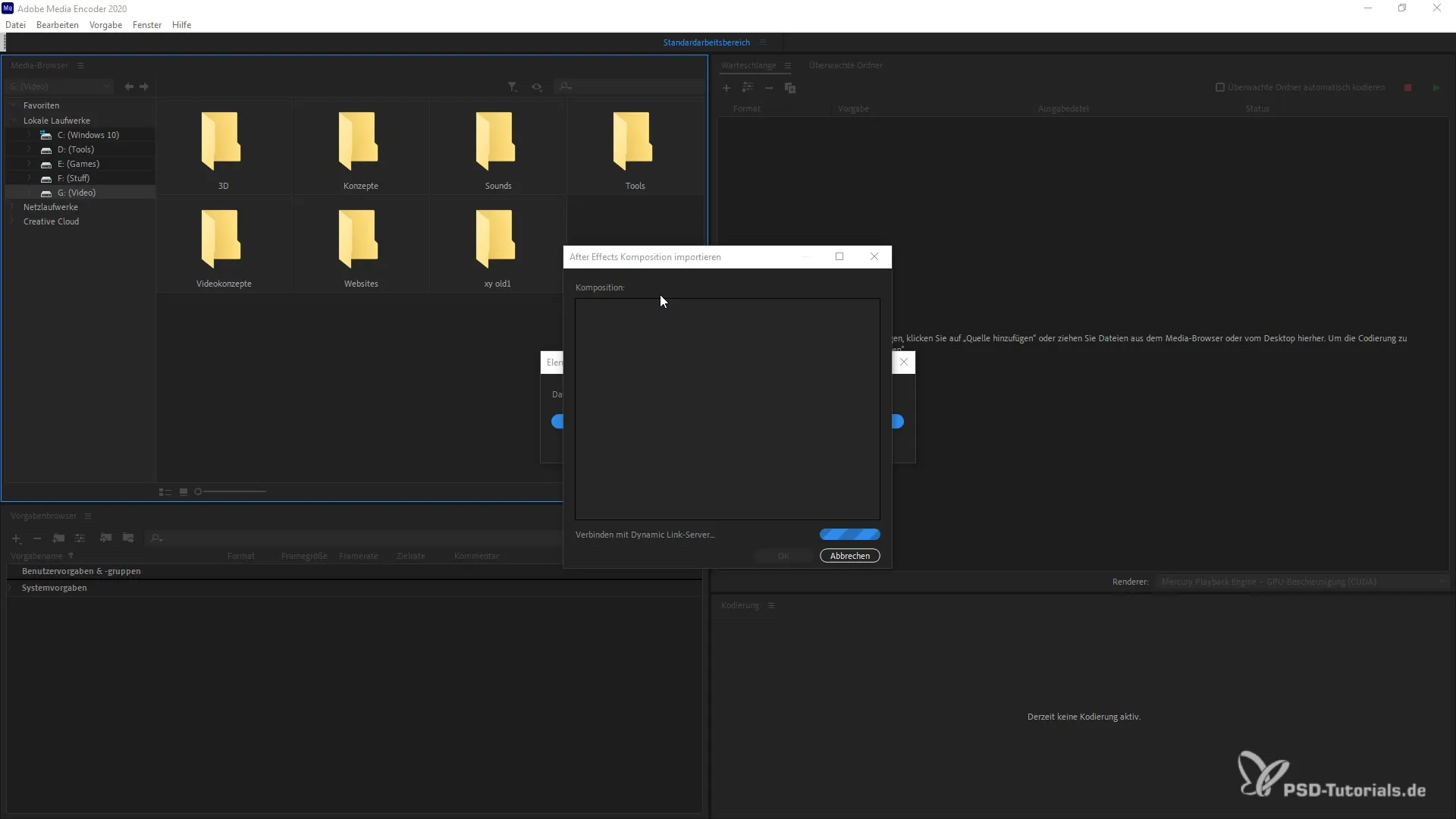This screenshot has height=819, width=1456.
Task: Create a new preset group folder
Action: point(58,538)
